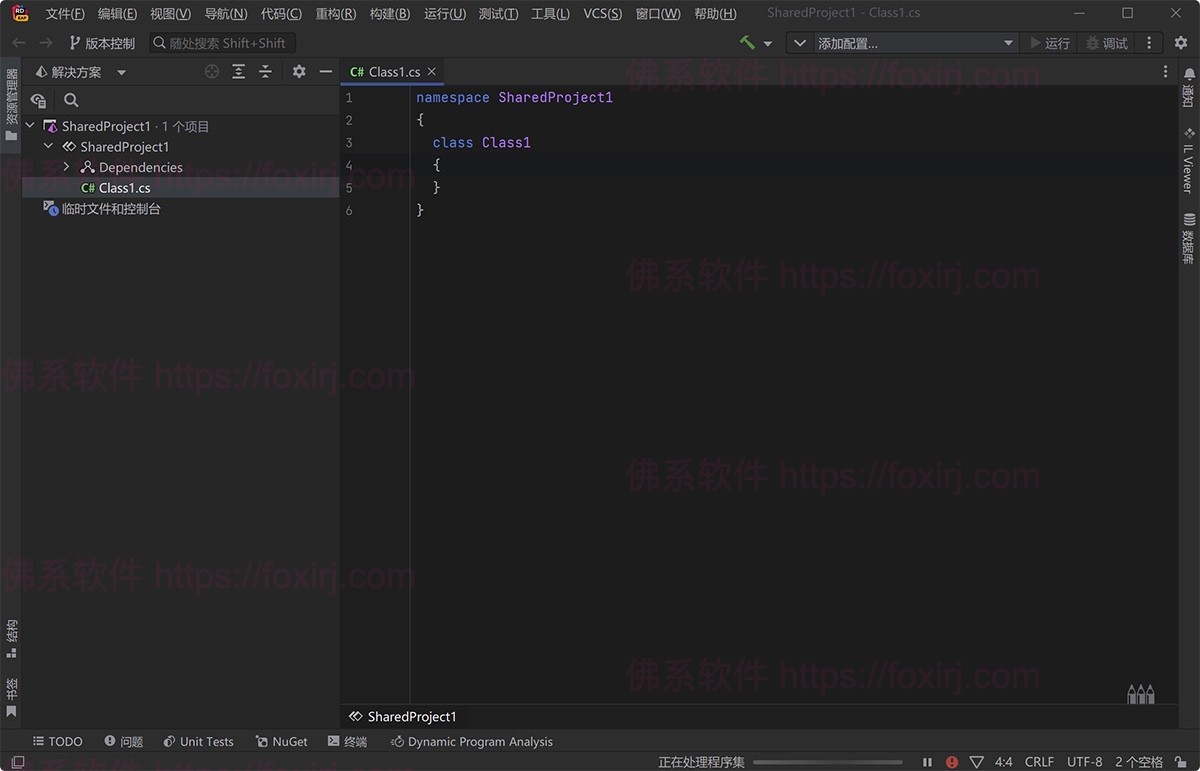Click the build hammer icon
The height and width of the screenshot is (771, 1200).
[749, 42]
